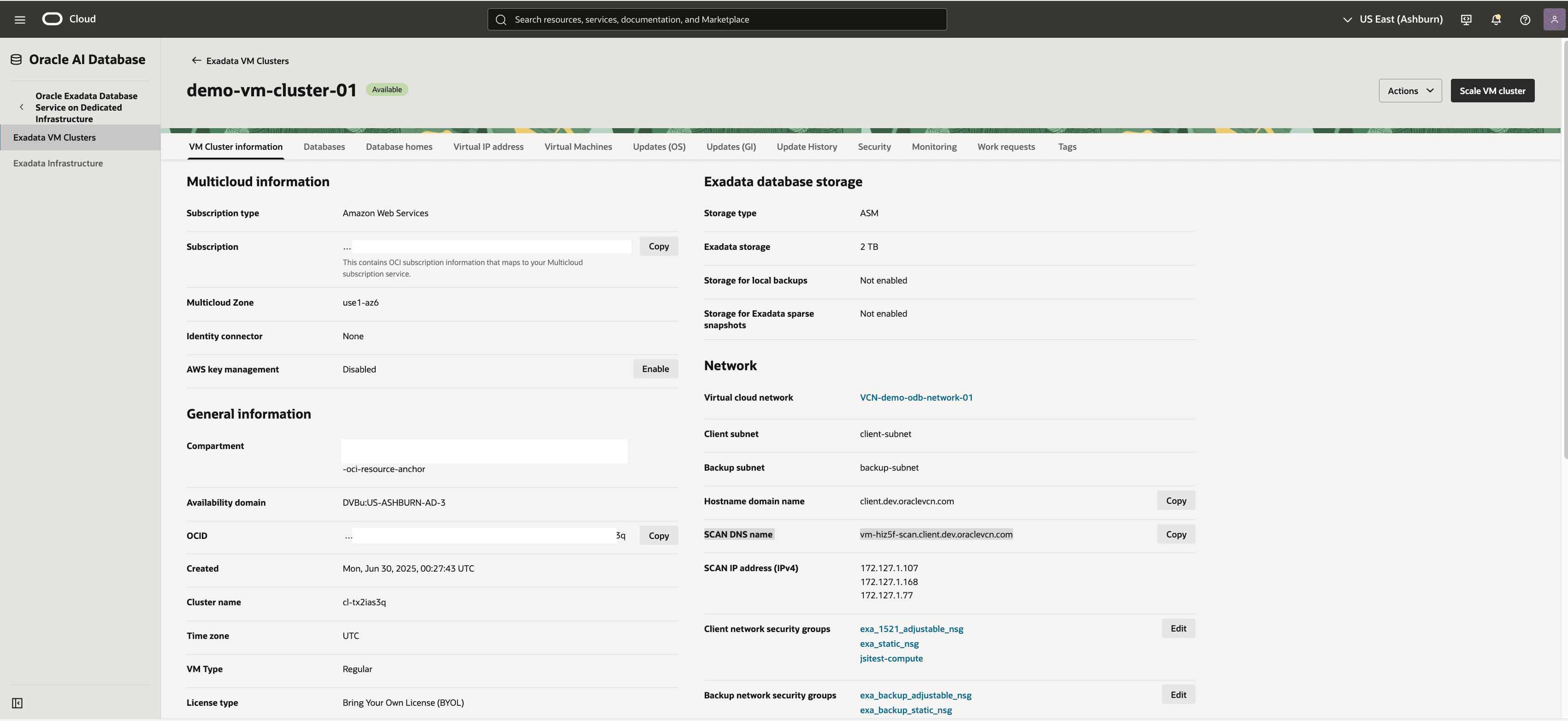
Task: Click SCAN IP address 172.127.1.168
Action: pyautogui.click(x=889, y=582)
